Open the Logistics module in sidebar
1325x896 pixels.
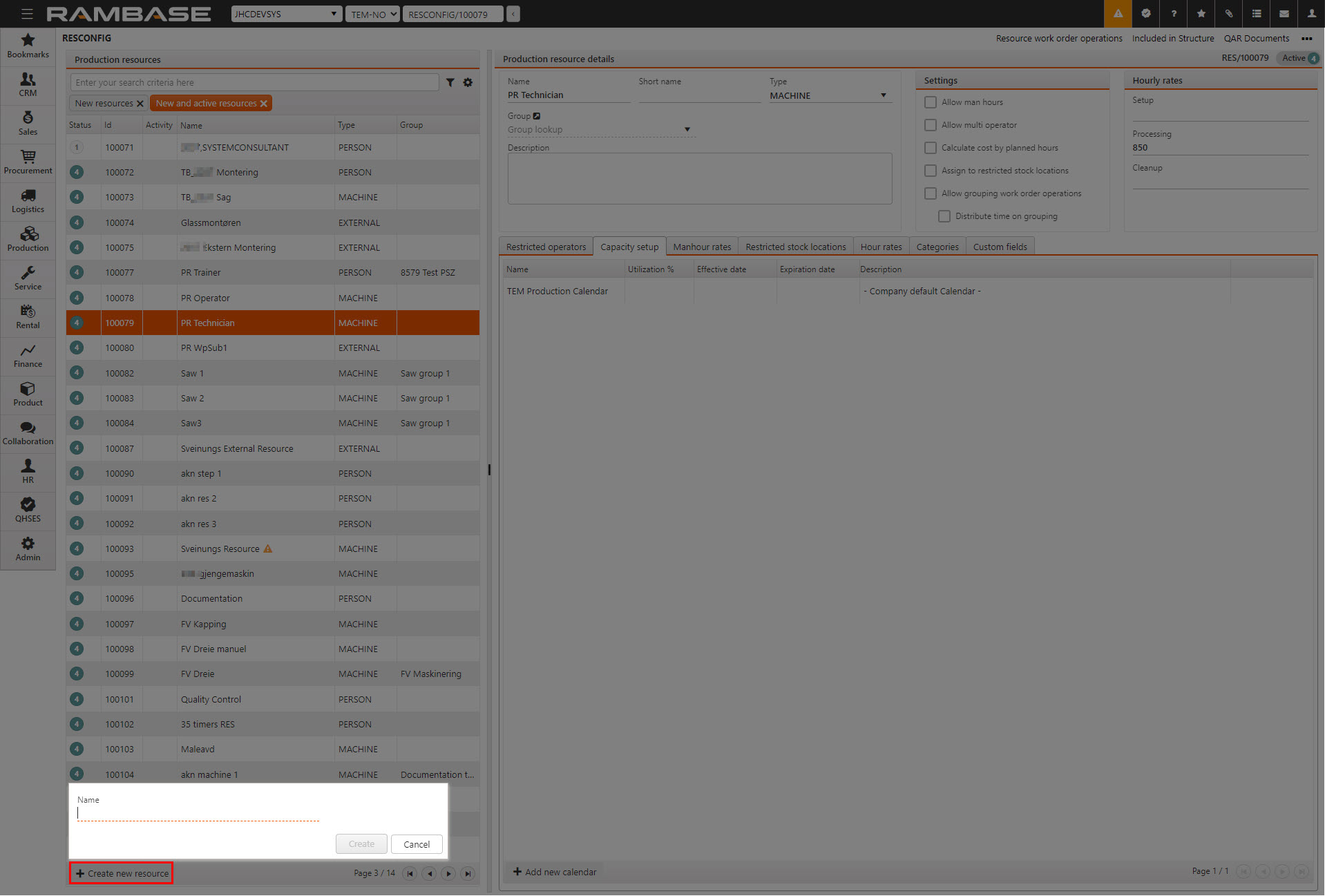click(x=28, y=200)
